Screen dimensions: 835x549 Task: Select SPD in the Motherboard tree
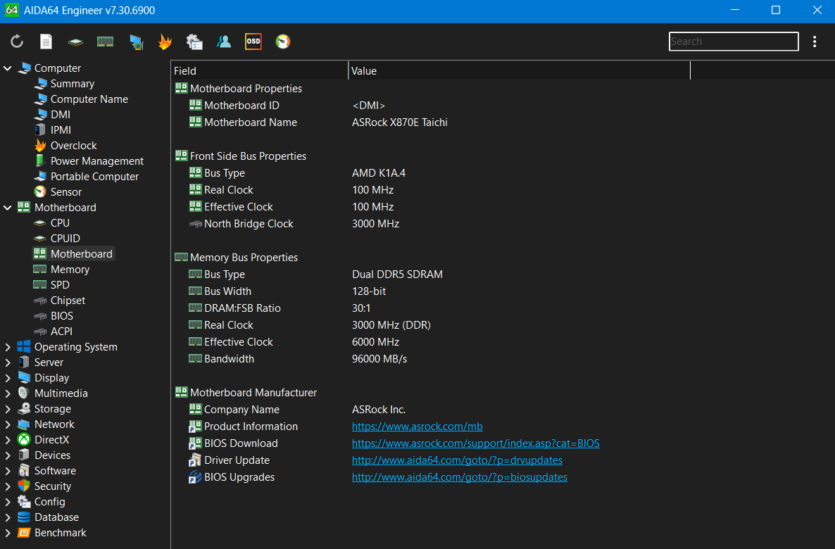(60, 285)
